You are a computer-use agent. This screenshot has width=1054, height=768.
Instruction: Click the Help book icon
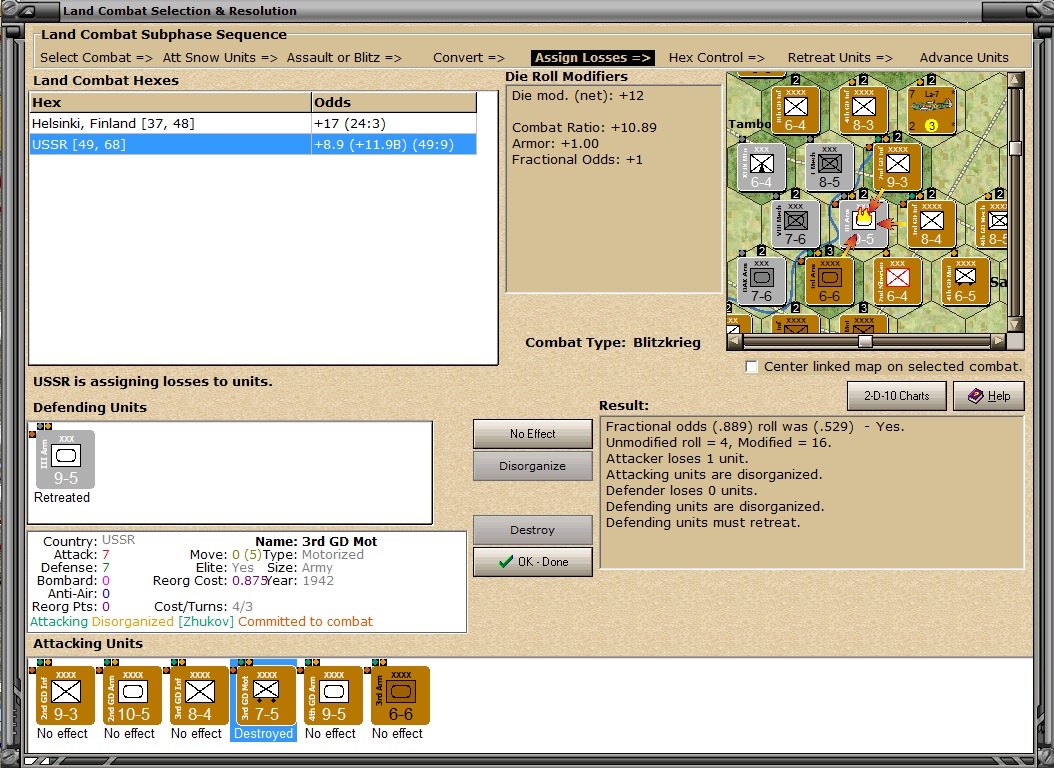pos(976,396)
